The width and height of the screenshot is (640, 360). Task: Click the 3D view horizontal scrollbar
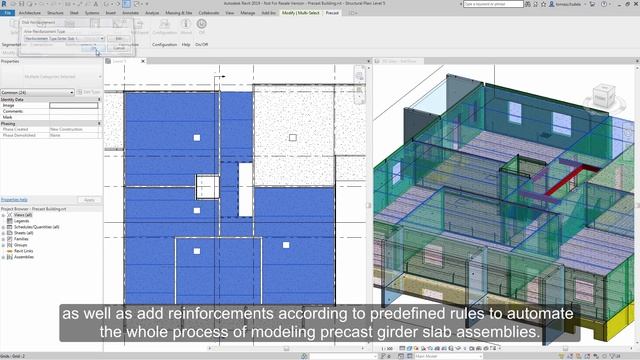pyautogui.click(x=565, y=348)
